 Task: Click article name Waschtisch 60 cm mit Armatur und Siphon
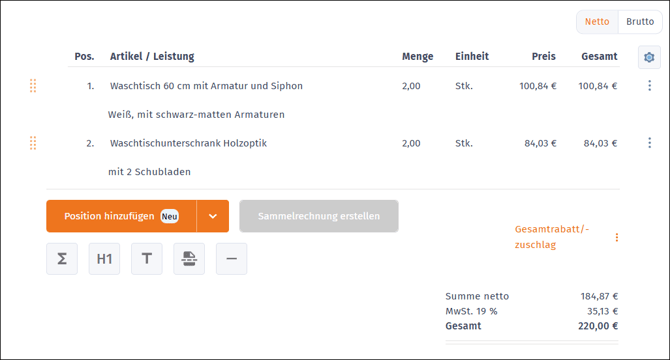pos(206,86)
